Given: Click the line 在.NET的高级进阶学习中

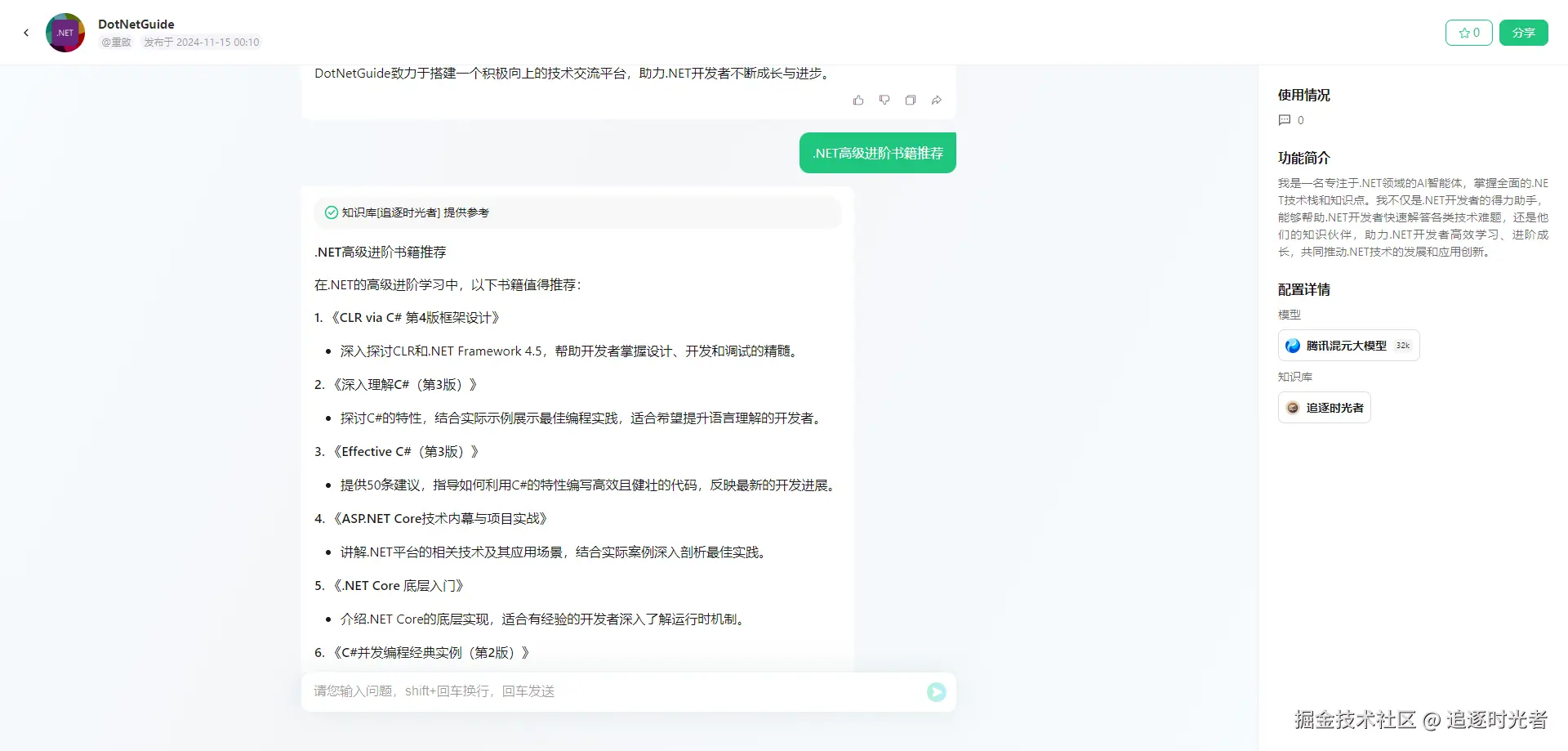Looking at the screenshot, I should [448, 285].
